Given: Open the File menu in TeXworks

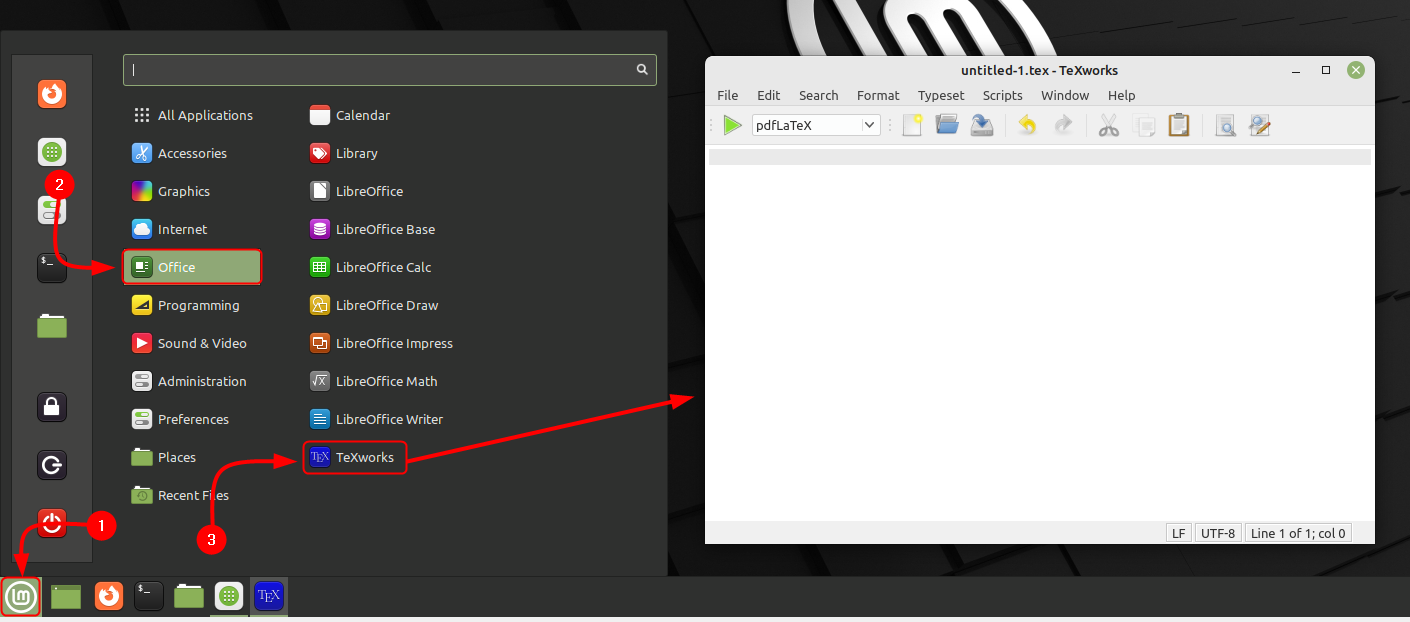Looking at the screenshot, I should [728, 95].
